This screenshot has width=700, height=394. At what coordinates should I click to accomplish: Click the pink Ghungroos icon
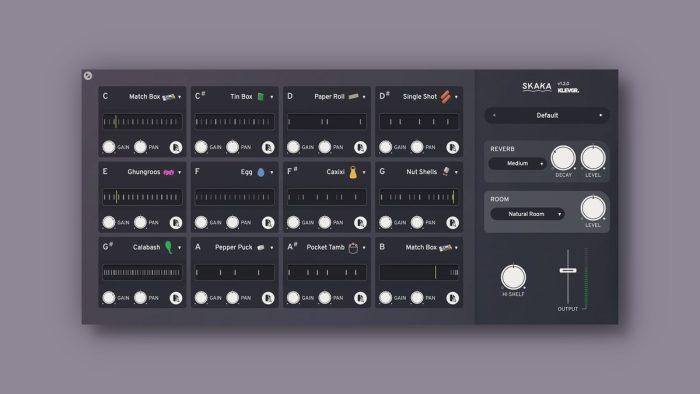tap(169, 172)
